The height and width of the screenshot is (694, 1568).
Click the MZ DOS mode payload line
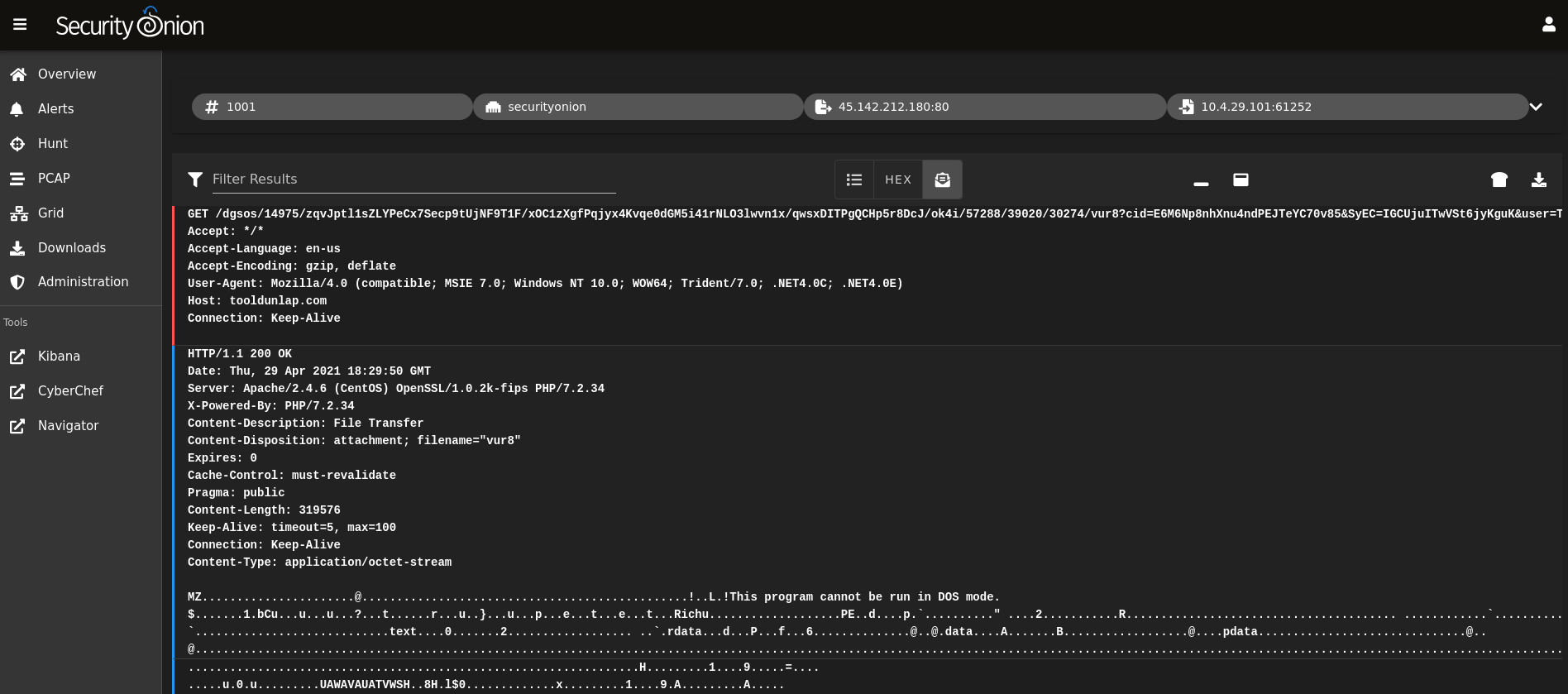tap(594, 597)
